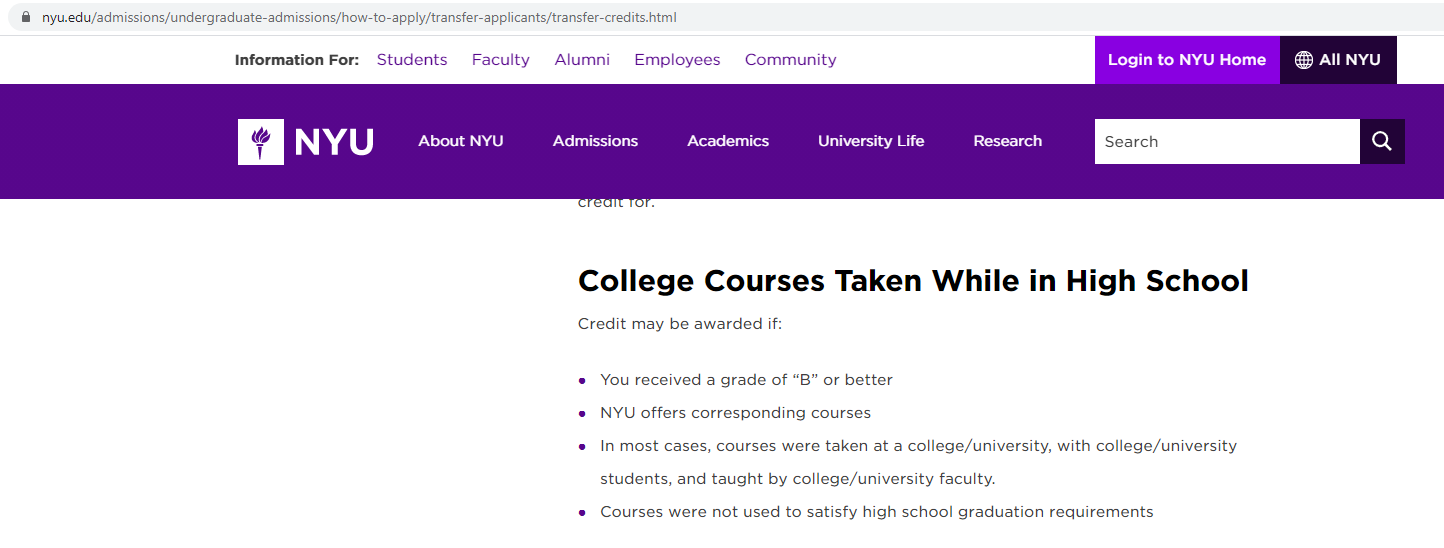Image resolution: width=1444 pixels, height=548 pixels.
Task: Click the Login to NYU Home button
Action: (1187, 60)
